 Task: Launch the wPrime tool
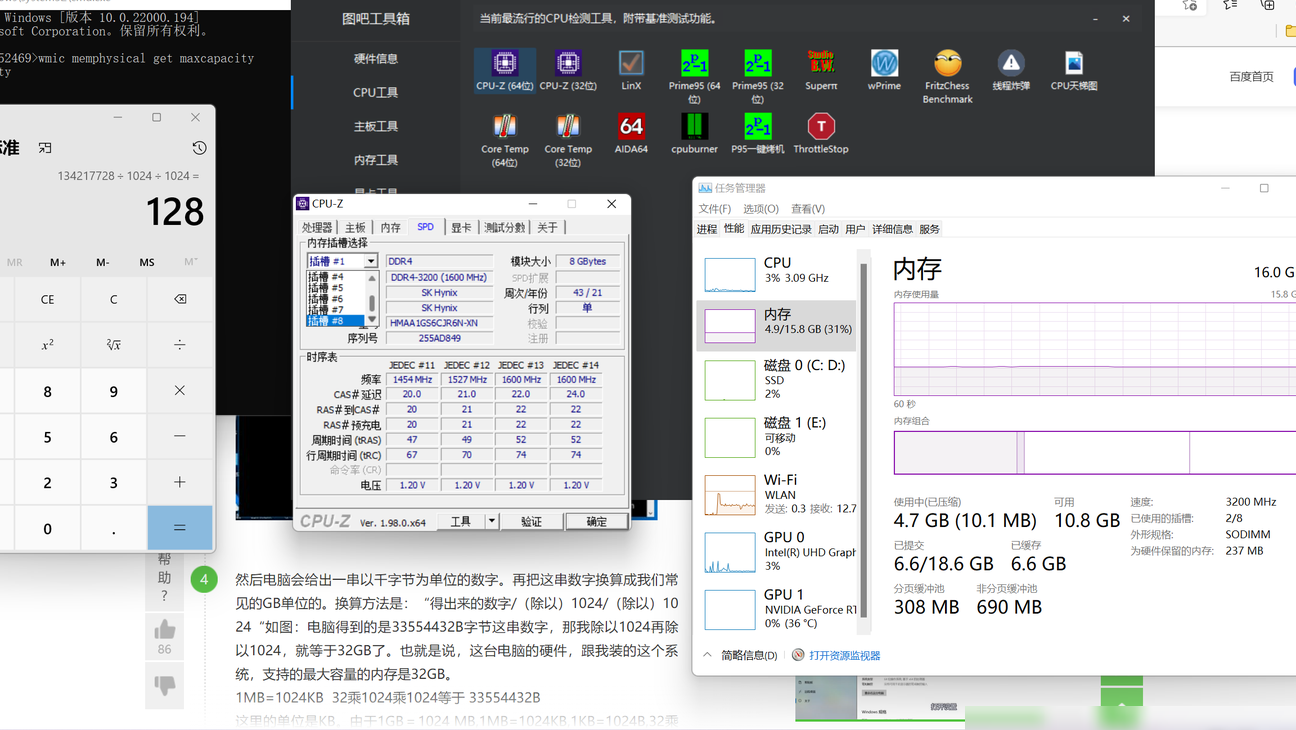[884, 70]
